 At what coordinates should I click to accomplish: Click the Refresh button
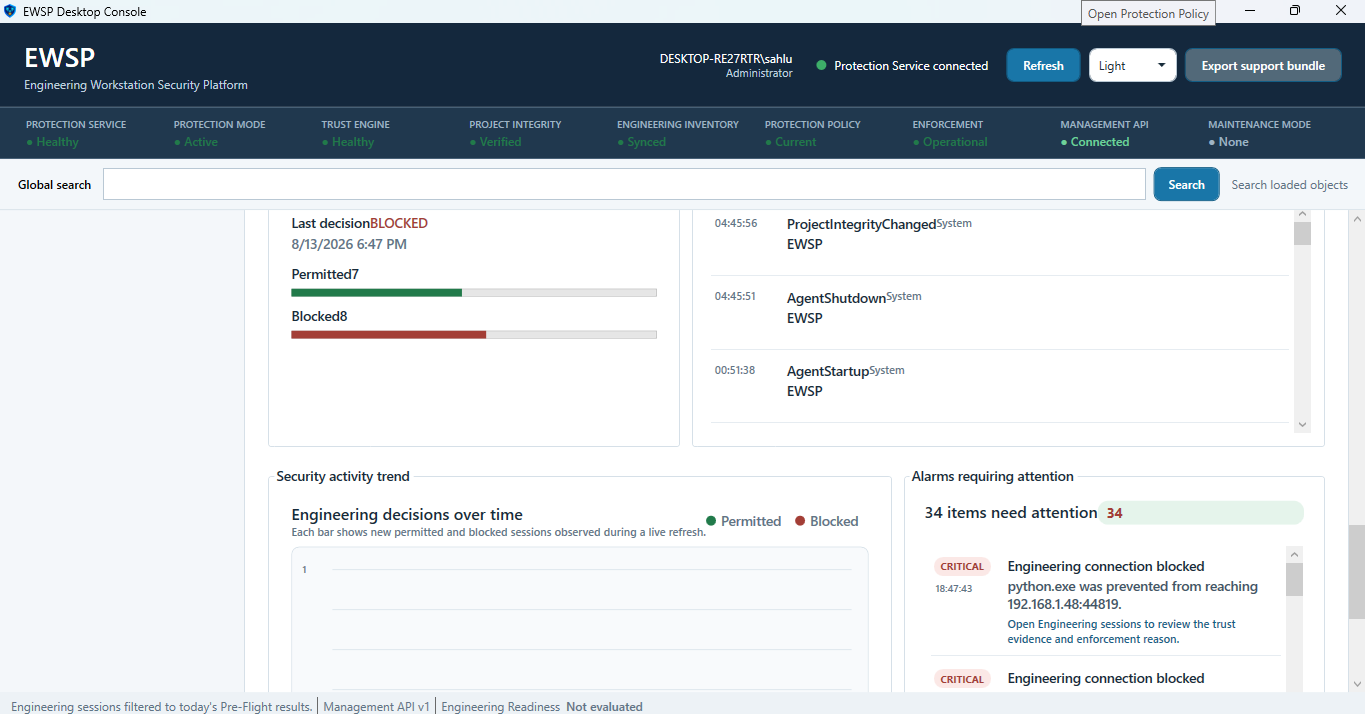1043,66
